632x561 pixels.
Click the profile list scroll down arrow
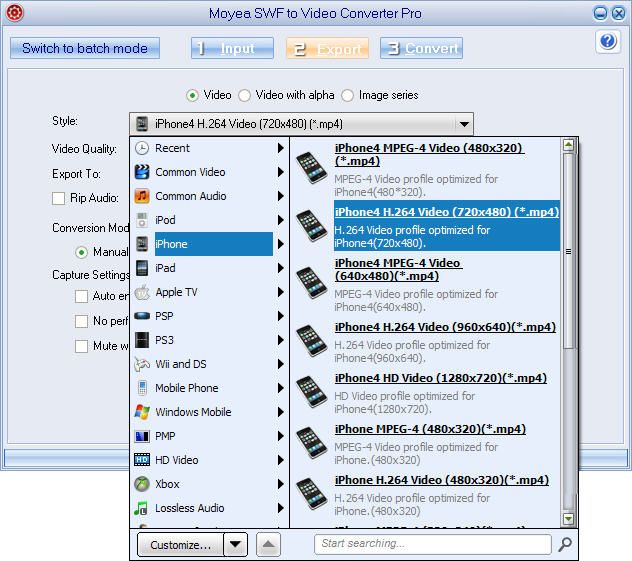(x=568, y=519)
